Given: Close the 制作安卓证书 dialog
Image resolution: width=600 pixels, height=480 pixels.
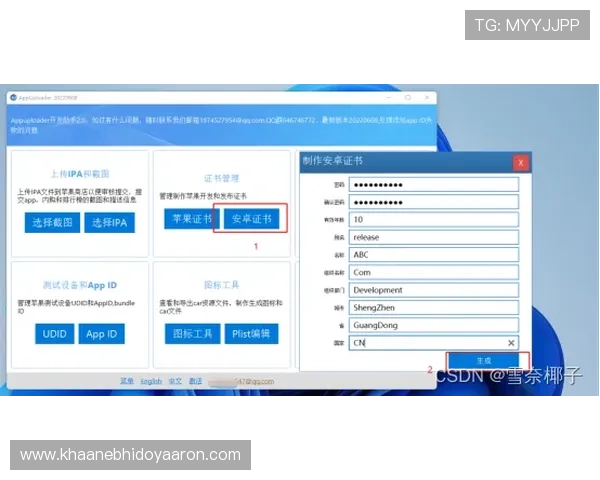Looking at the screenshot, I should tap(520, 162).
